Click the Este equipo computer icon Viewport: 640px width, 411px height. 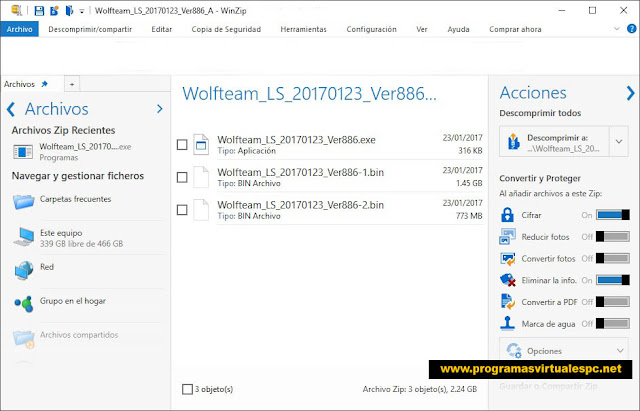point(23,237)
